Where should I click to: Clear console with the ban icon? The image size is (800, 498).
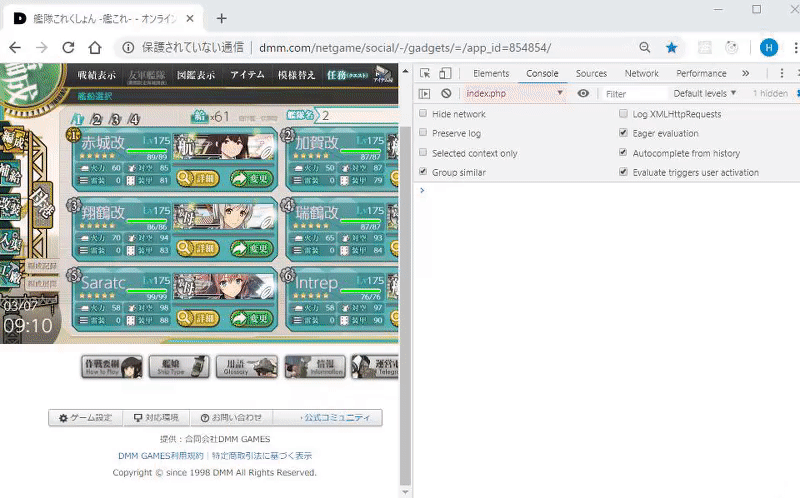(446, 93)
